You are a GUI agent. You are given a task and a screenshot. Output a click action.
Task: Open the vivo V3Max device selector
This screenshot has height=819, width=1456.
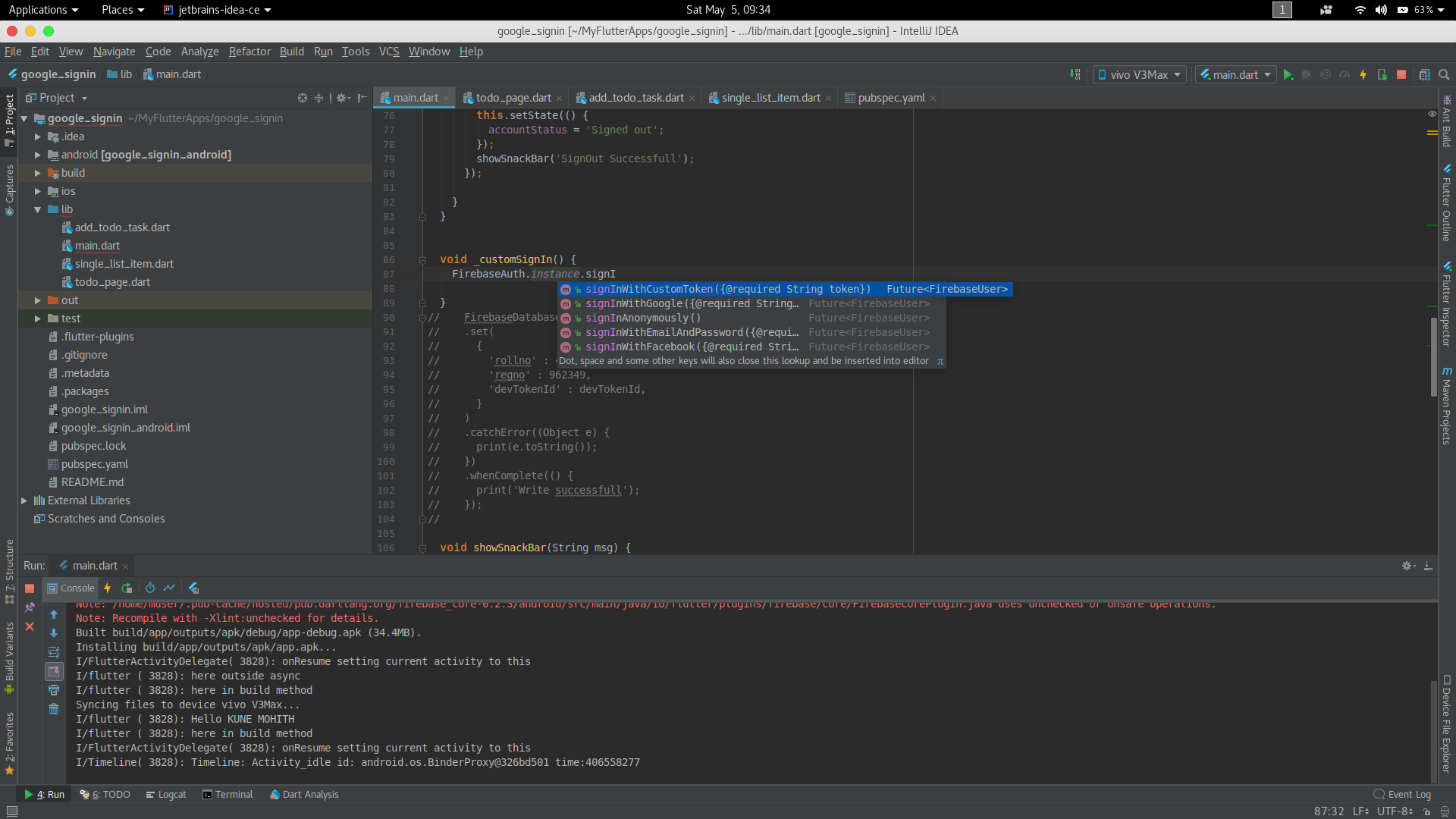pyautogui.click(x=1138, y=74)
